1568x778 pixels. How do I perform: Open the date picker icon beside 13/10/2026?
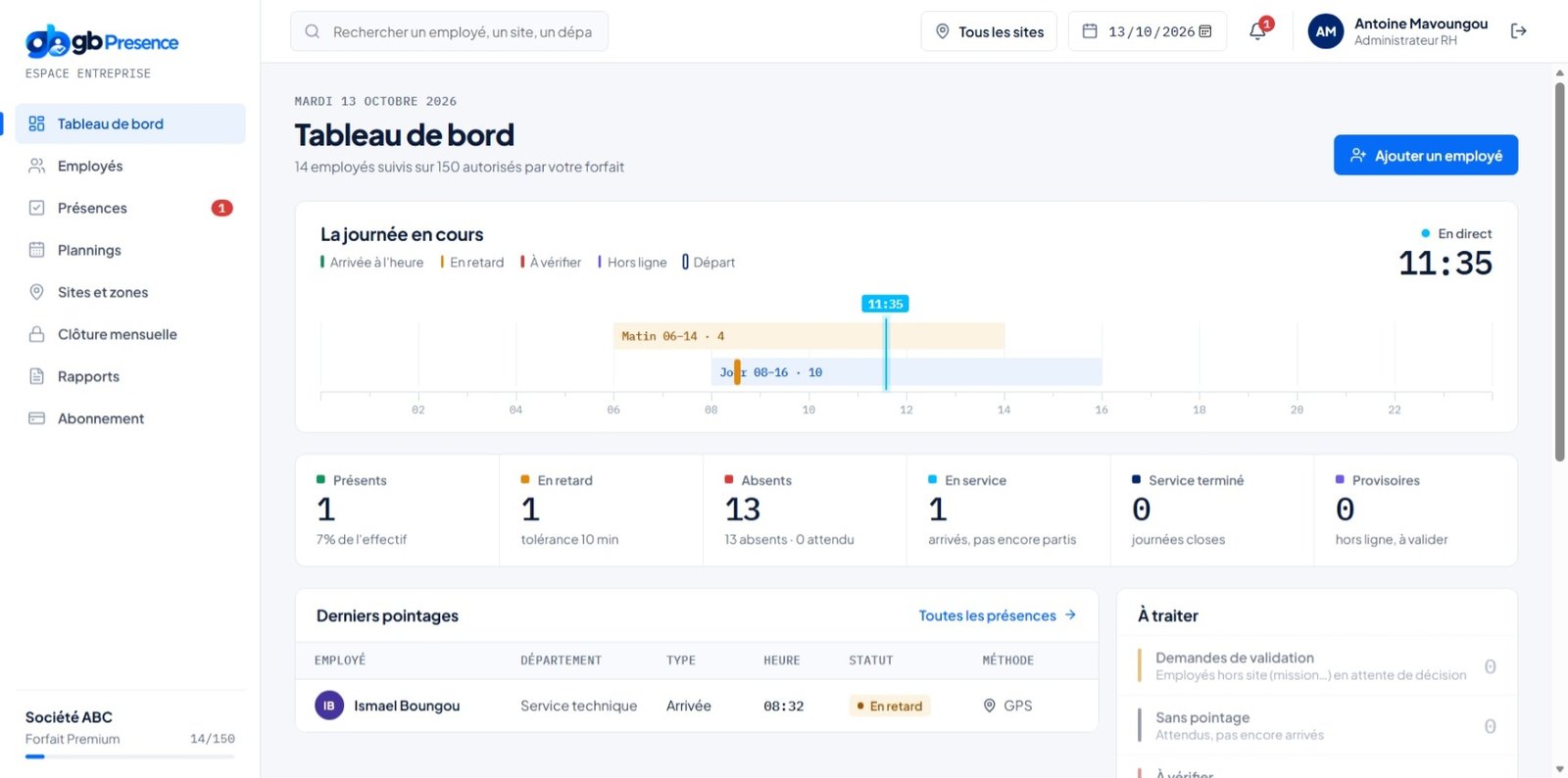click(x=1205, y=31)
